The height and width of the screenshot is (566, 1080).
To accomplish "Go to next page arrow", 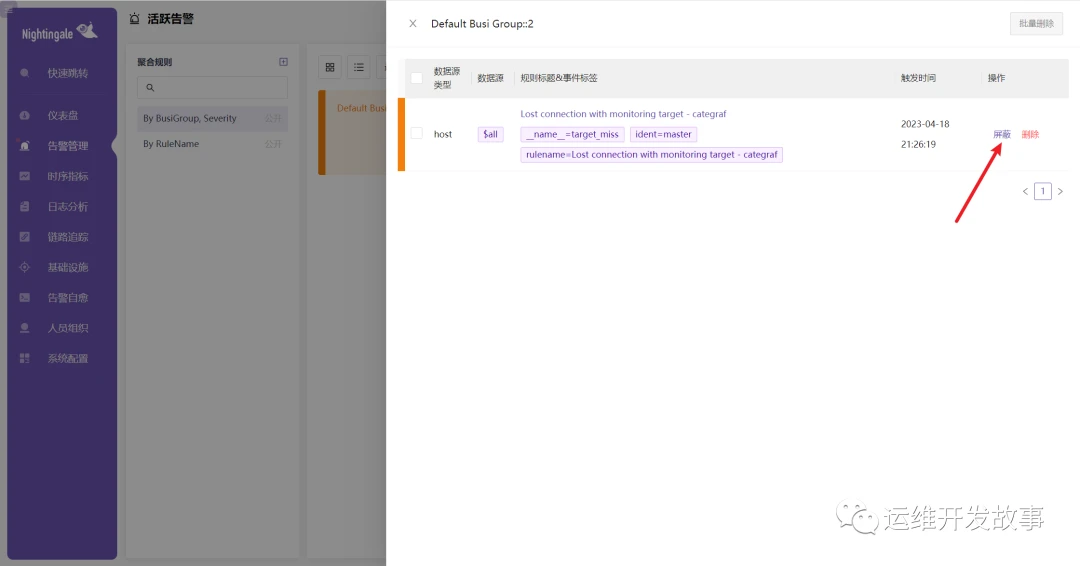I will point(1060,191).
